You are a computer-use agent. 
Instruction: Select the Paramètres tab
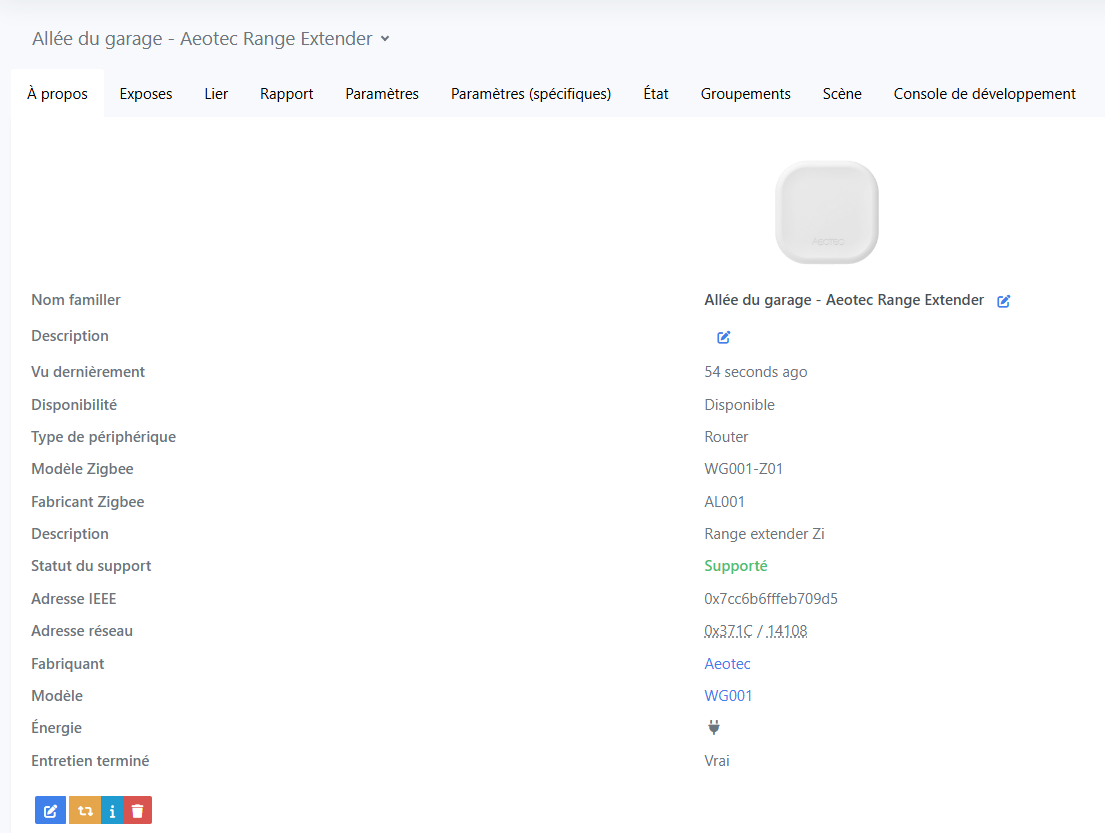[x=382, y=94]
